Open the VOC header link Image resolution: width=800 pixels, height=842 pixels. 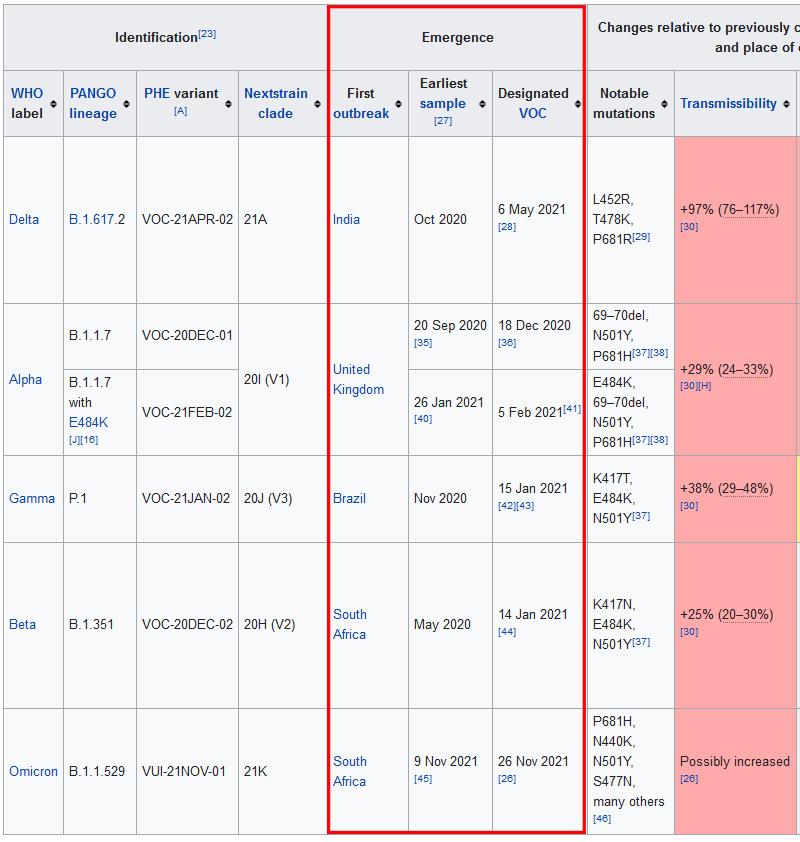pos(533,113)
